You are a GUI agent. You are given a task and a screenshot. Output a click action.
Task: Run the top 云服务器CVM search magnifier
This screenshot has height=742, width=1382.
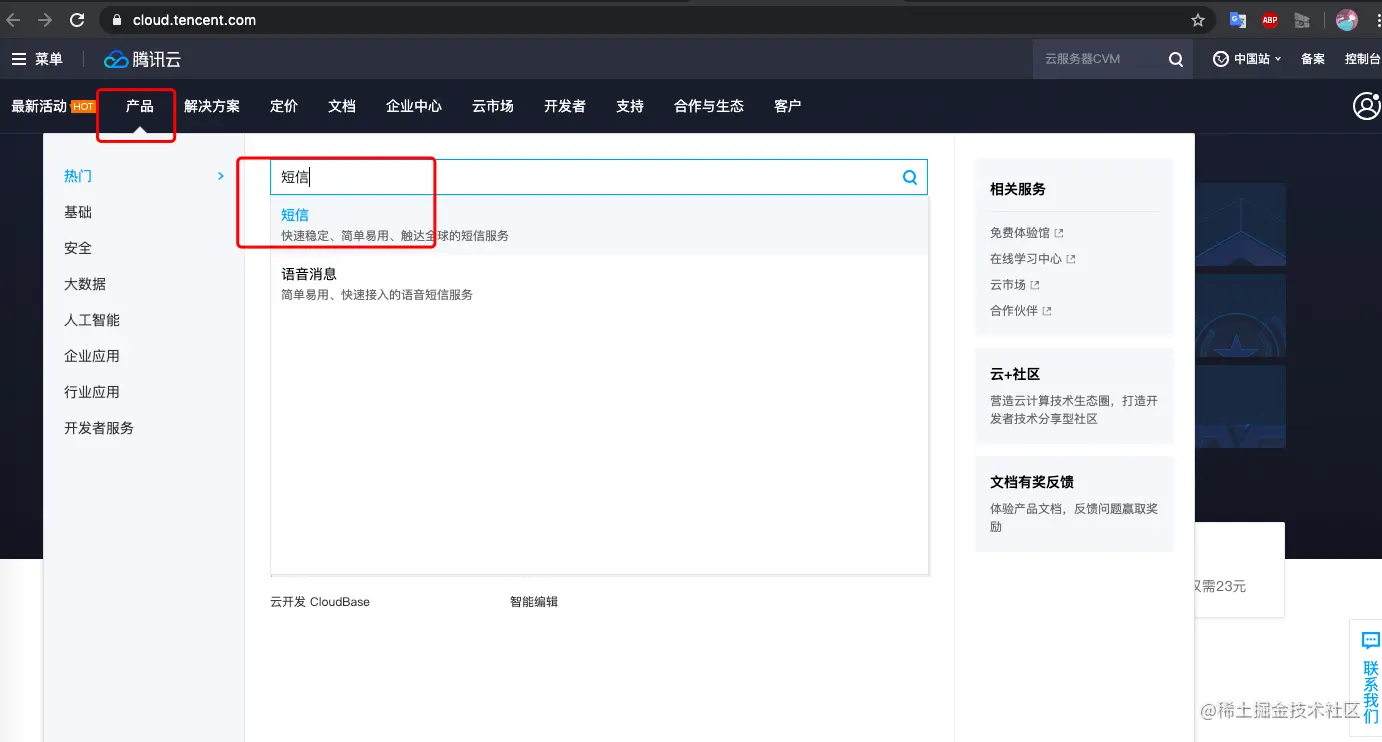1176,59
